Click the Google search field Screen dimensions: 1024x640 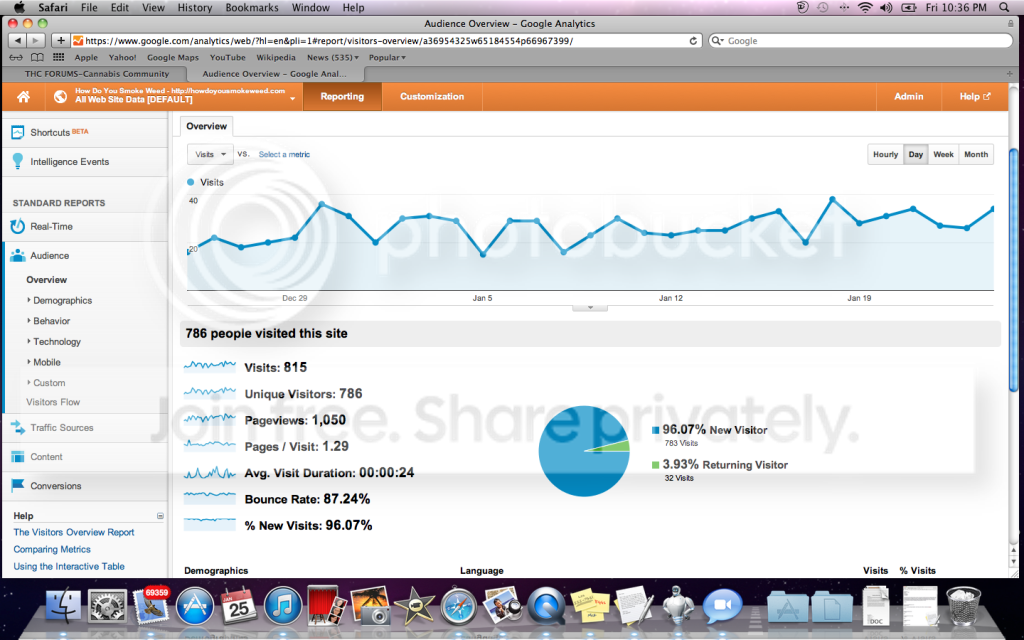click(861, 40)
